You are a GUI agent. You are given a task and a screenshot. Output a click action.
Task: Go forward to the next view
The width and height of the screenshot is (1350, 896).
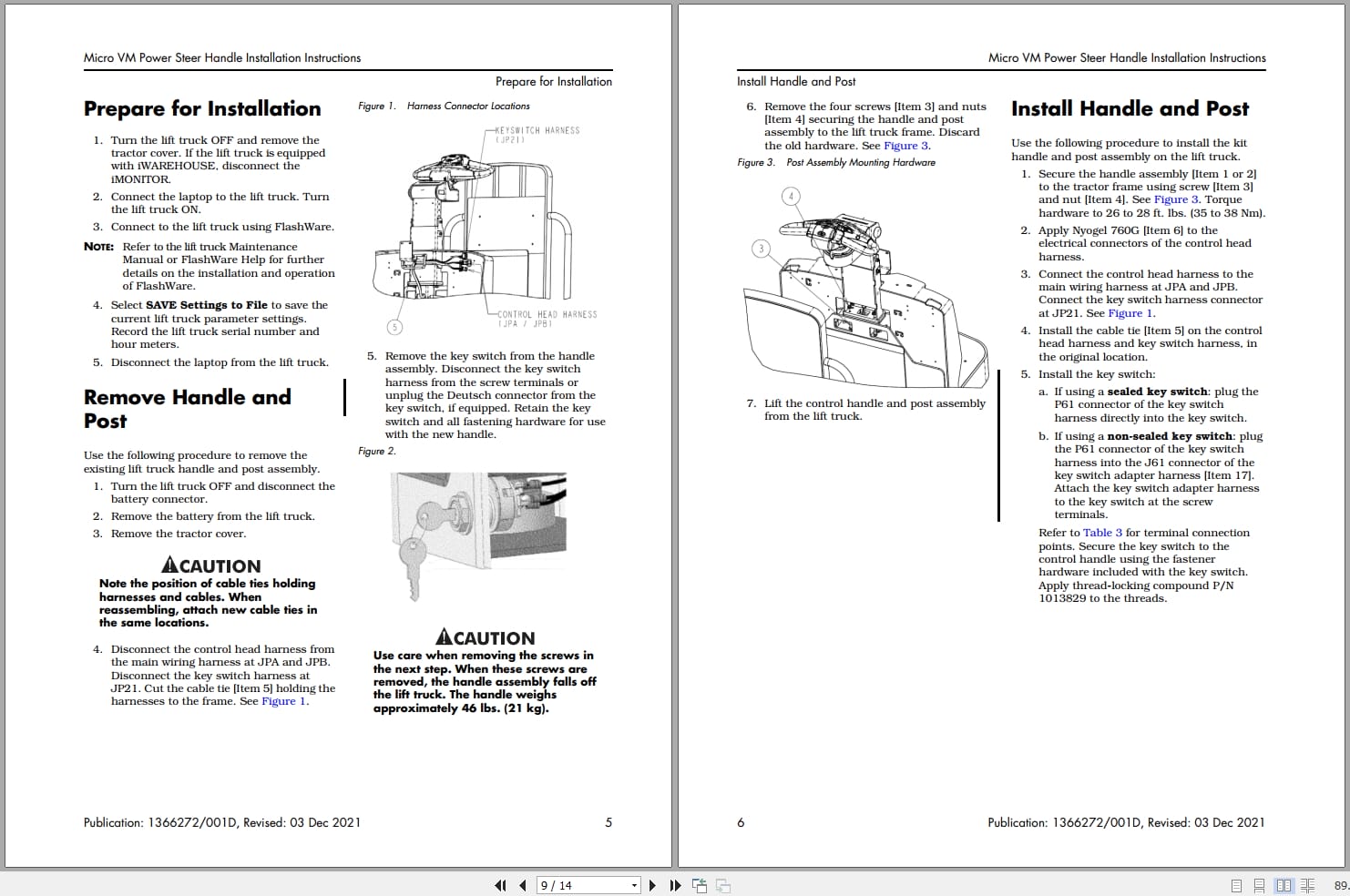[722, 884]
